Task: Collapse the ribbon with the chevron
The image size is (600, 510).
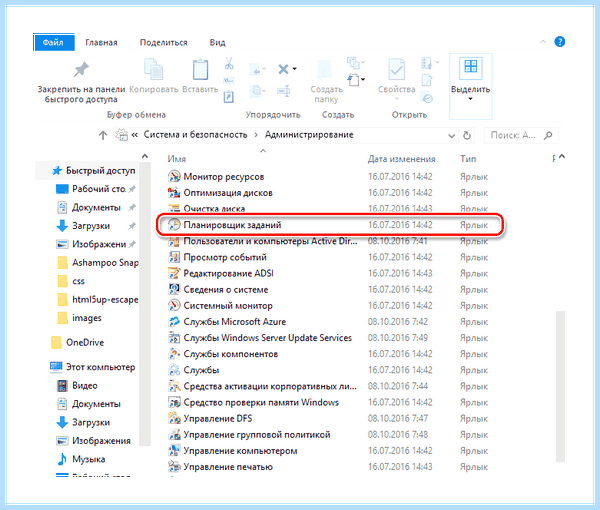Action: coord(543,42)
